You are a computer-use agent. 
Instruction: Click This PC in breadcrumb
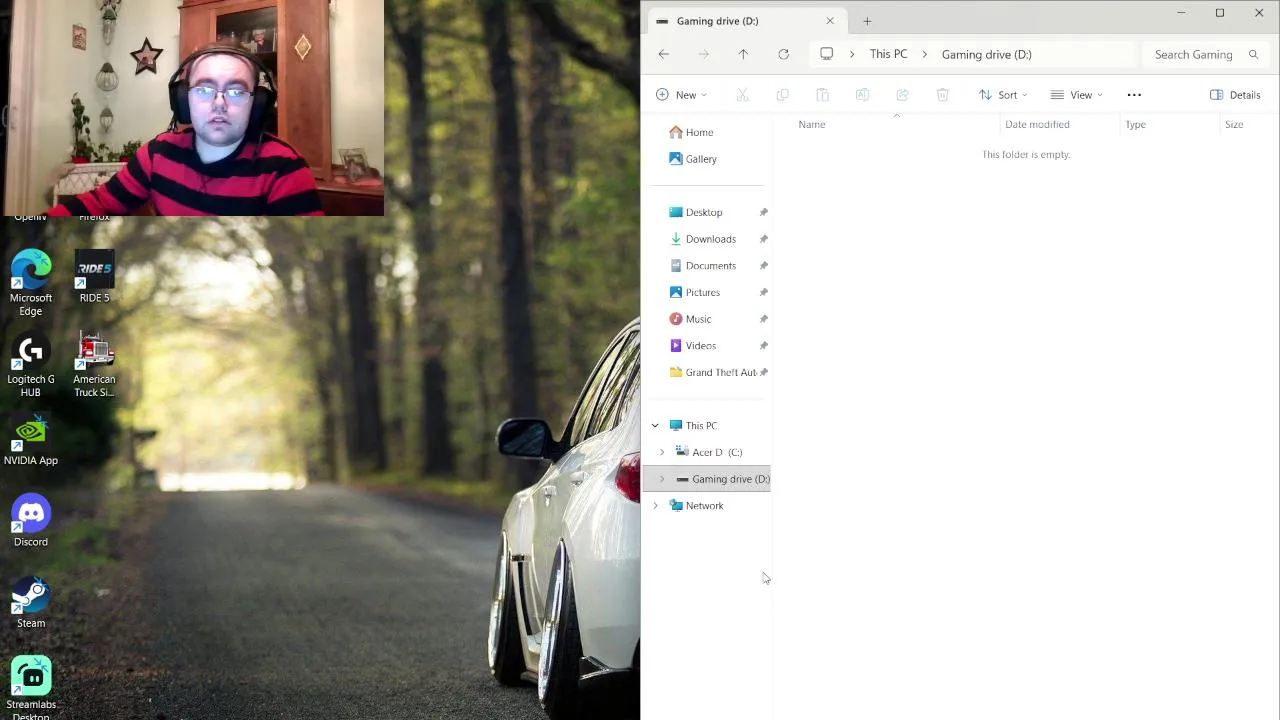pyautogui.click(x=888, y=54)
